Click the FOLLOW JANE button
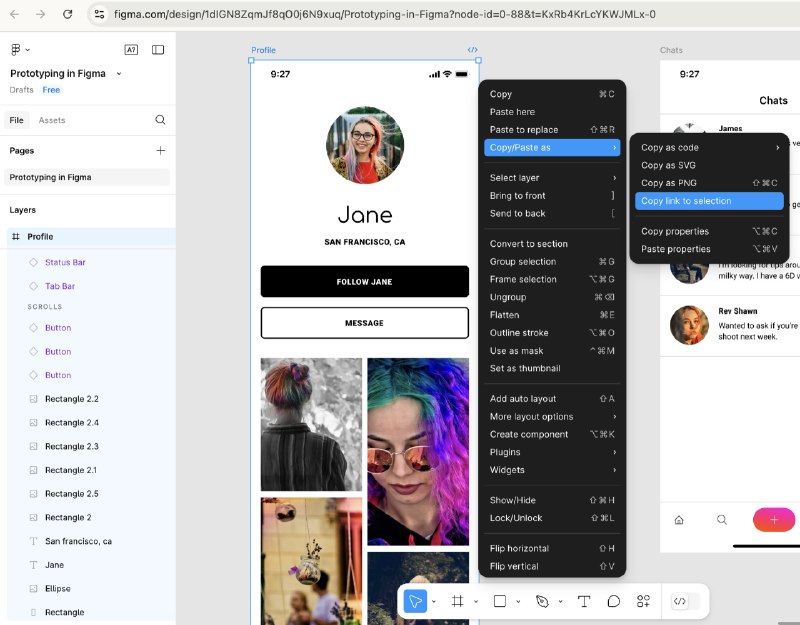Viewport: 800px width, 625px height. (364, 281)
